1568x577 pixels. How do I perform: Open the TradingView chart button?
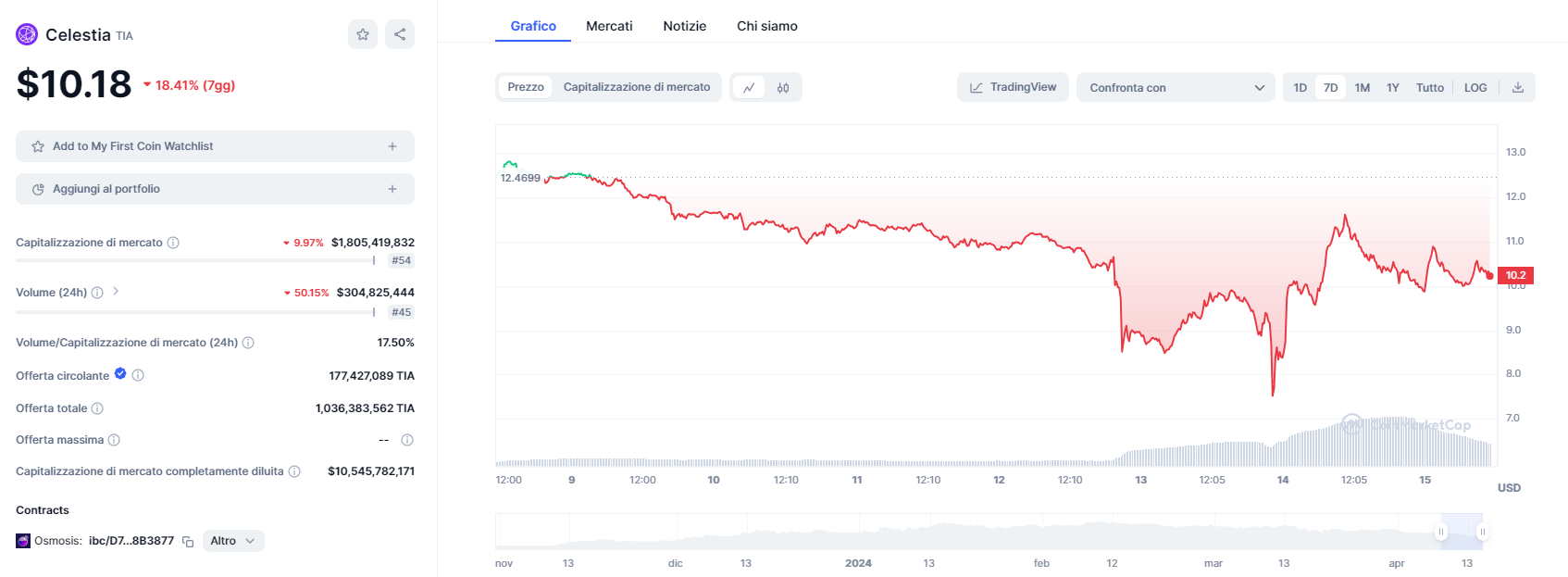tap(1013, 87)
